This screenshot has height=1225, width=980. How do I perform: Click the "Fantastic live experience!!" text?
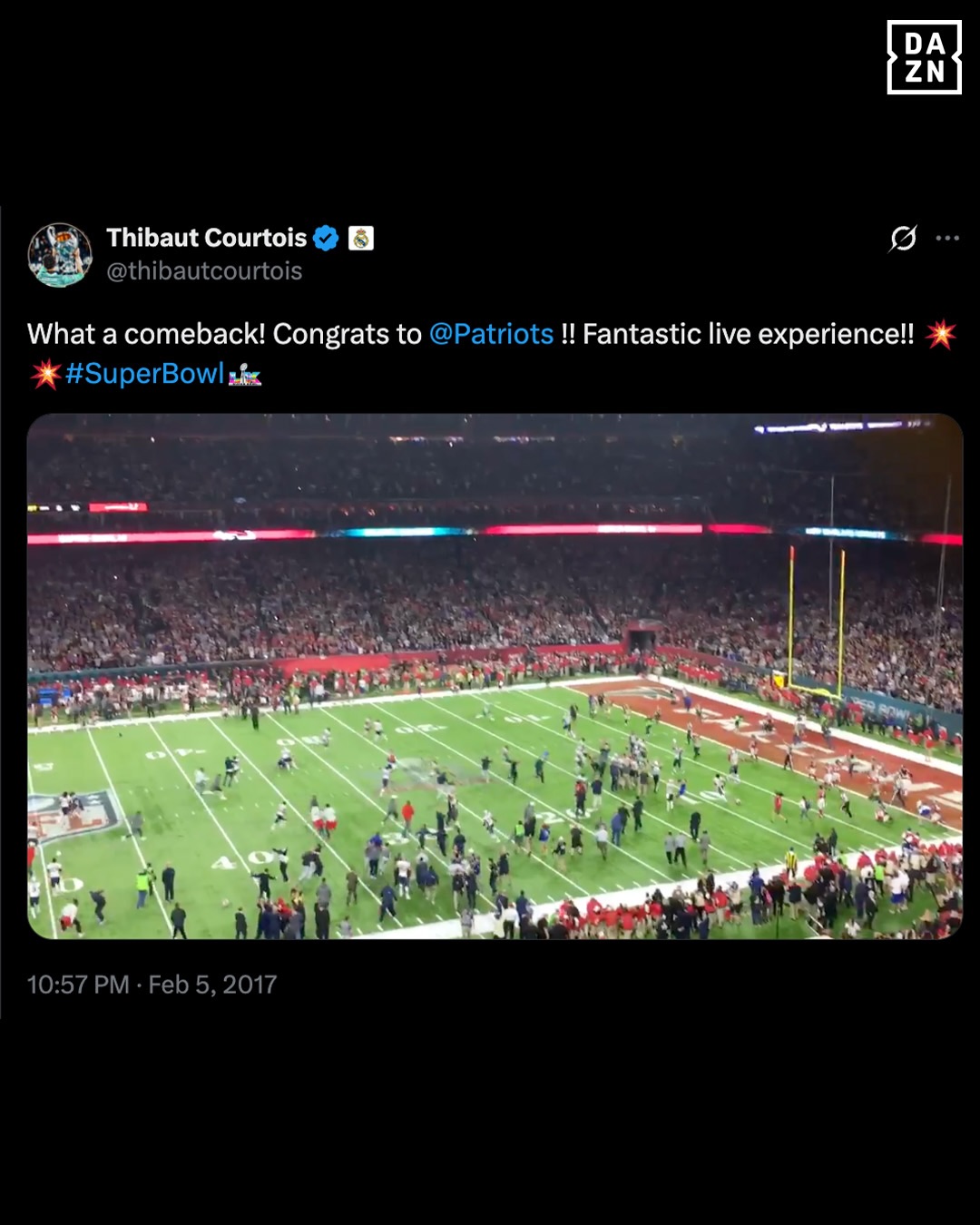coord(748,335)
